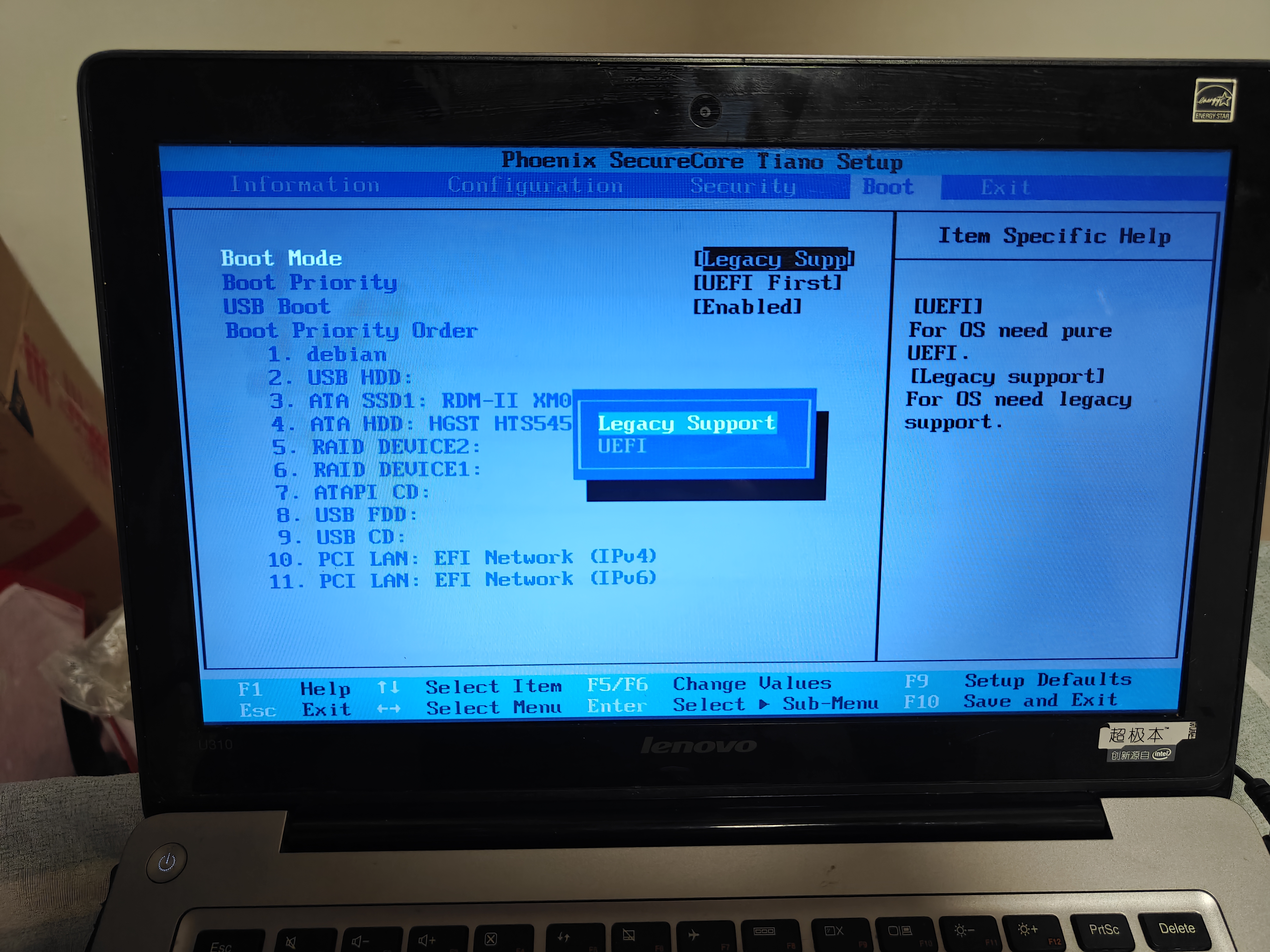Select the Boot Mode label

[281, 258]
